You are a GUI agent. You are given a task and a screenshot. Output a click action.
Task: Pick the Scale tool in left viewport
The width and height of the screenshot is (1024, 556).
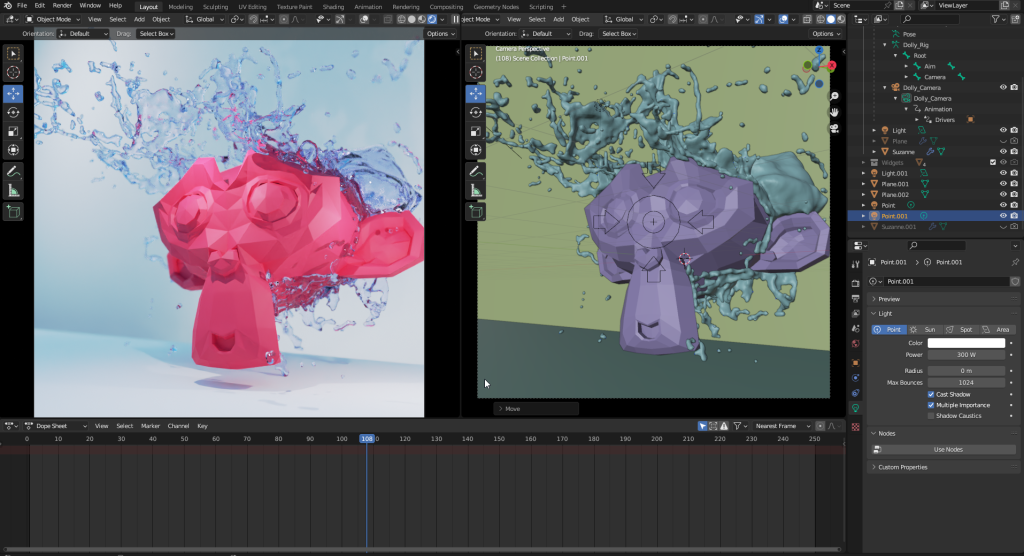point(13,131)
